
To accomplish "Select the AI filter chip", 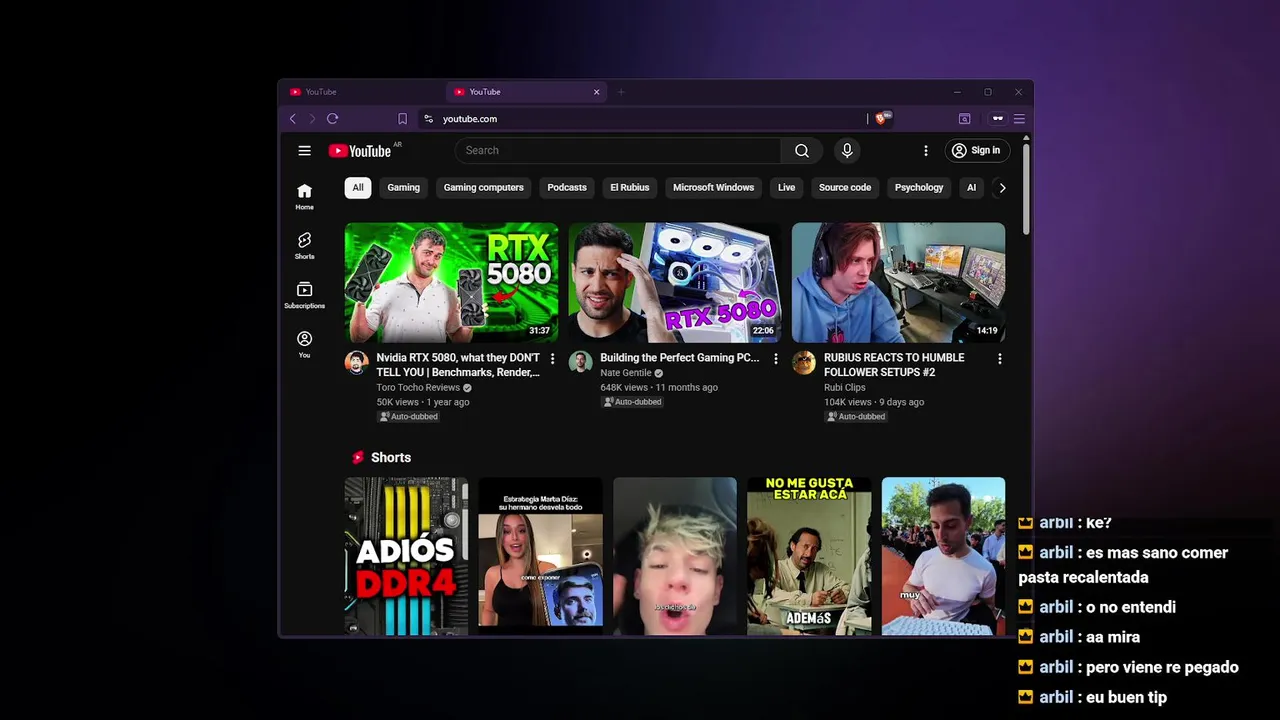I will pos(971,188).
